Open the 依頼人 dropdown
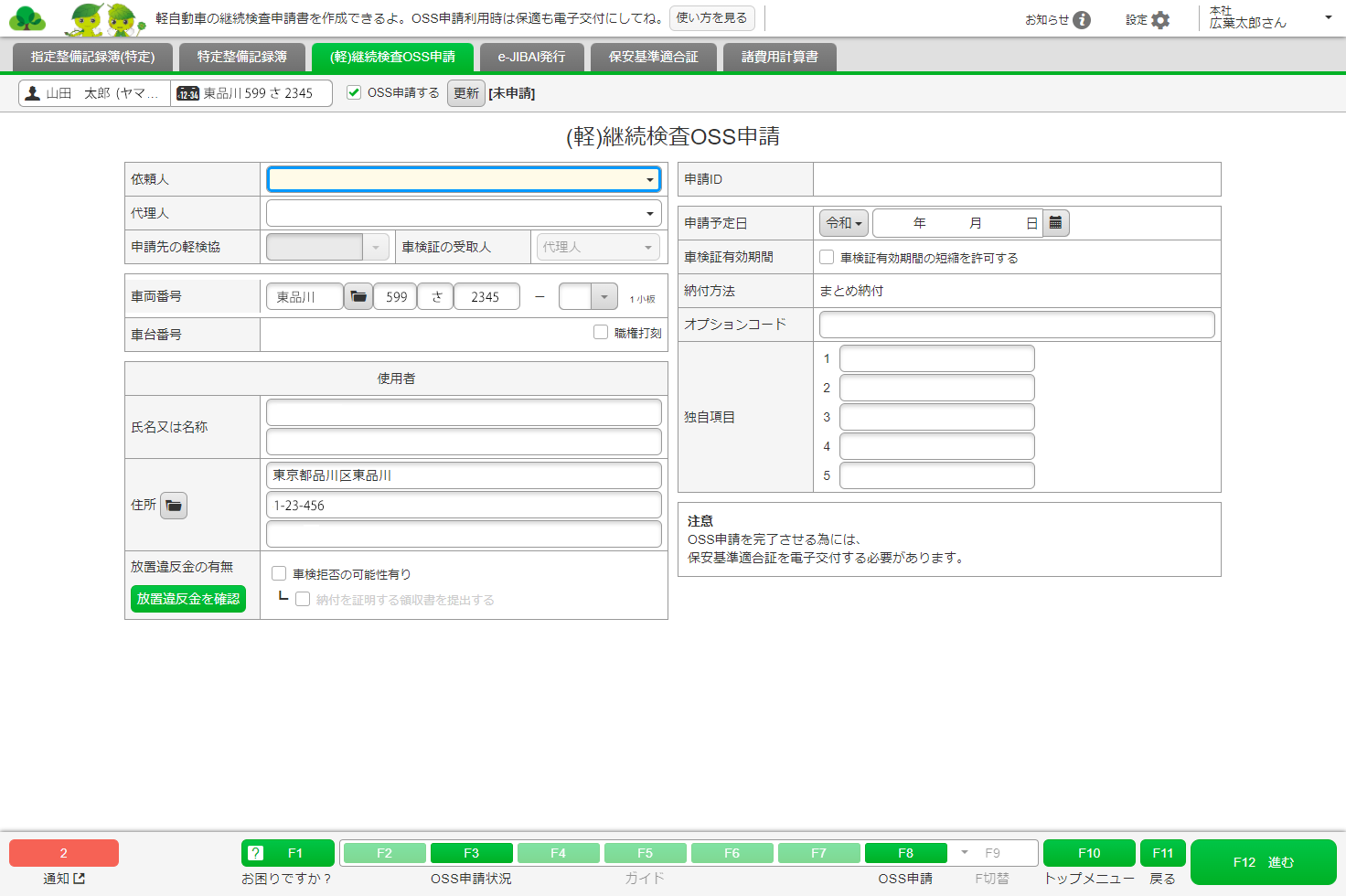Screen dimensions: 1346x896 pyautogui.click(x=651, y=178)
